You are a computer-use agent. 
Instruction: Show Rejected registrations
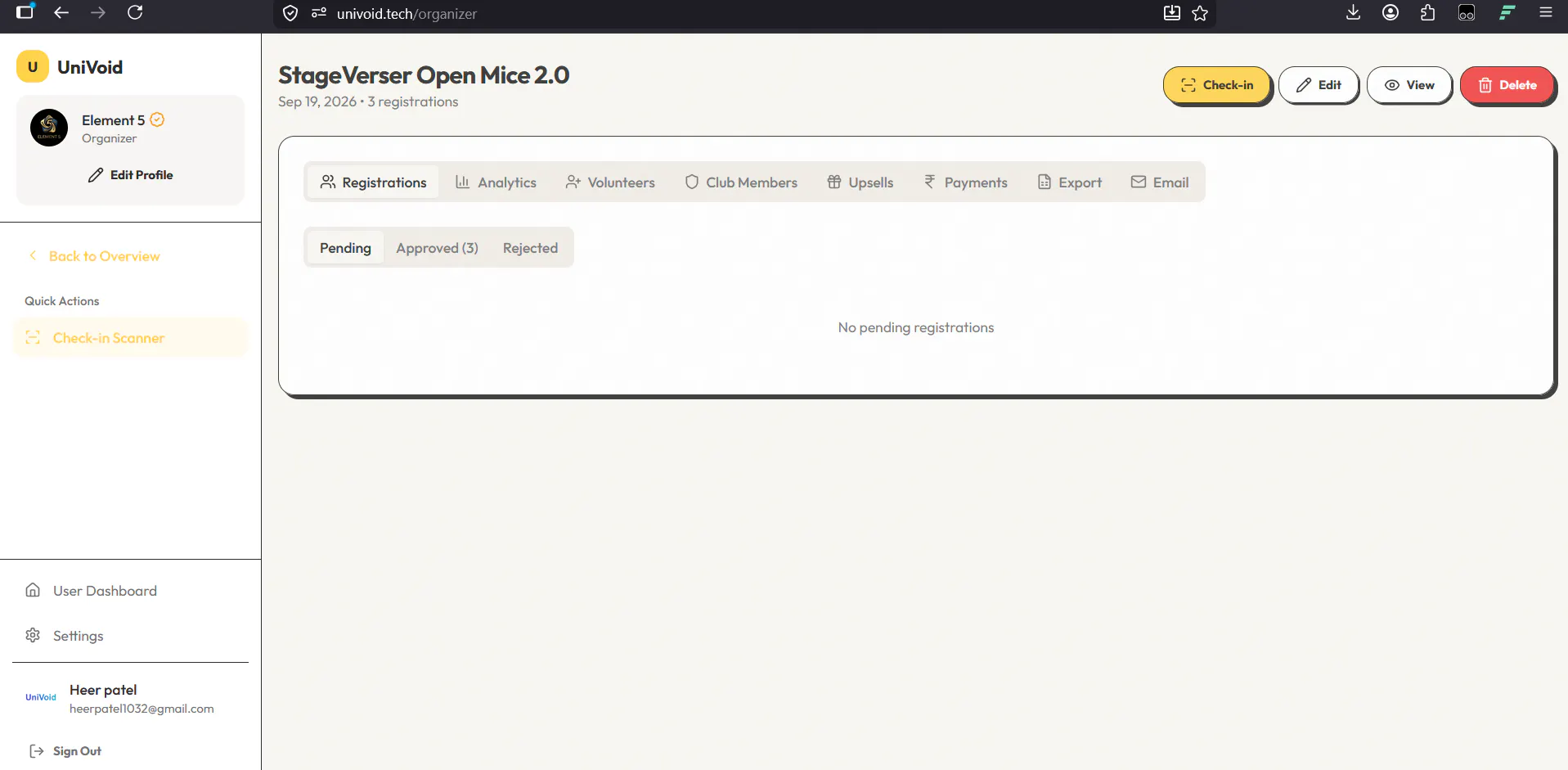point(530,248)
